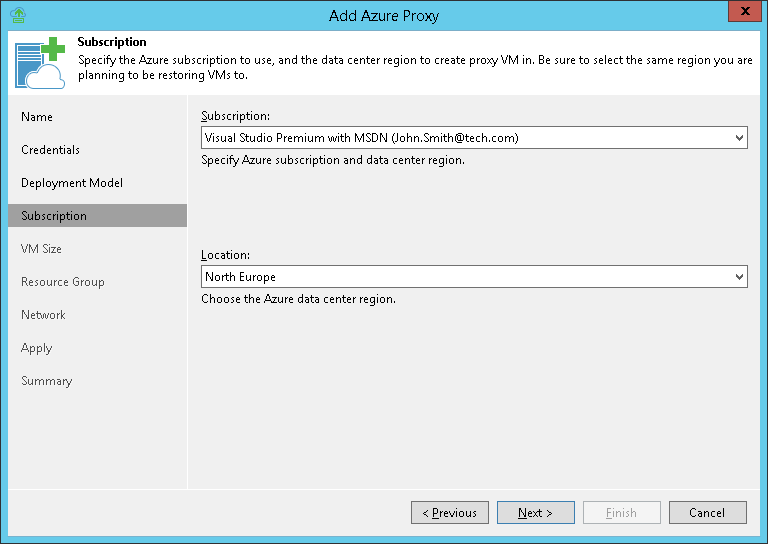Click the Veeam app icon in title bar
768x544 pixels.
(16, 15)
